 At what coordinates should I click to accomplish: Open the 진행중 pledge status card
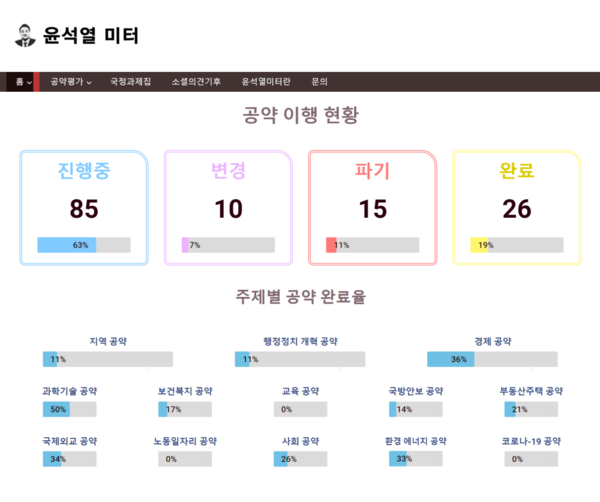coord(84,207)
